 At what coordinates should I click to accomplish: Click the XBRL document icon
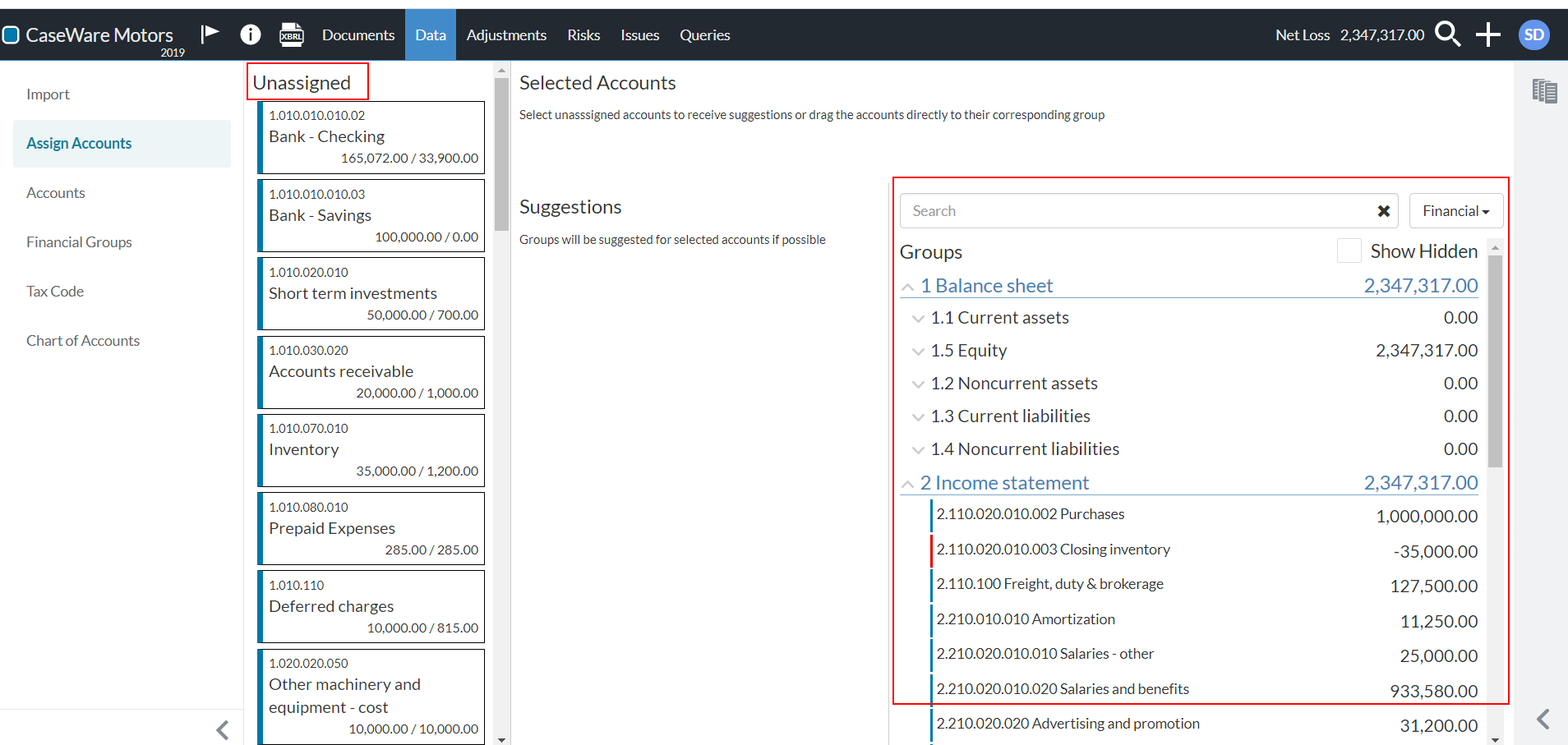pyautogui.click(x=291, y=34)
